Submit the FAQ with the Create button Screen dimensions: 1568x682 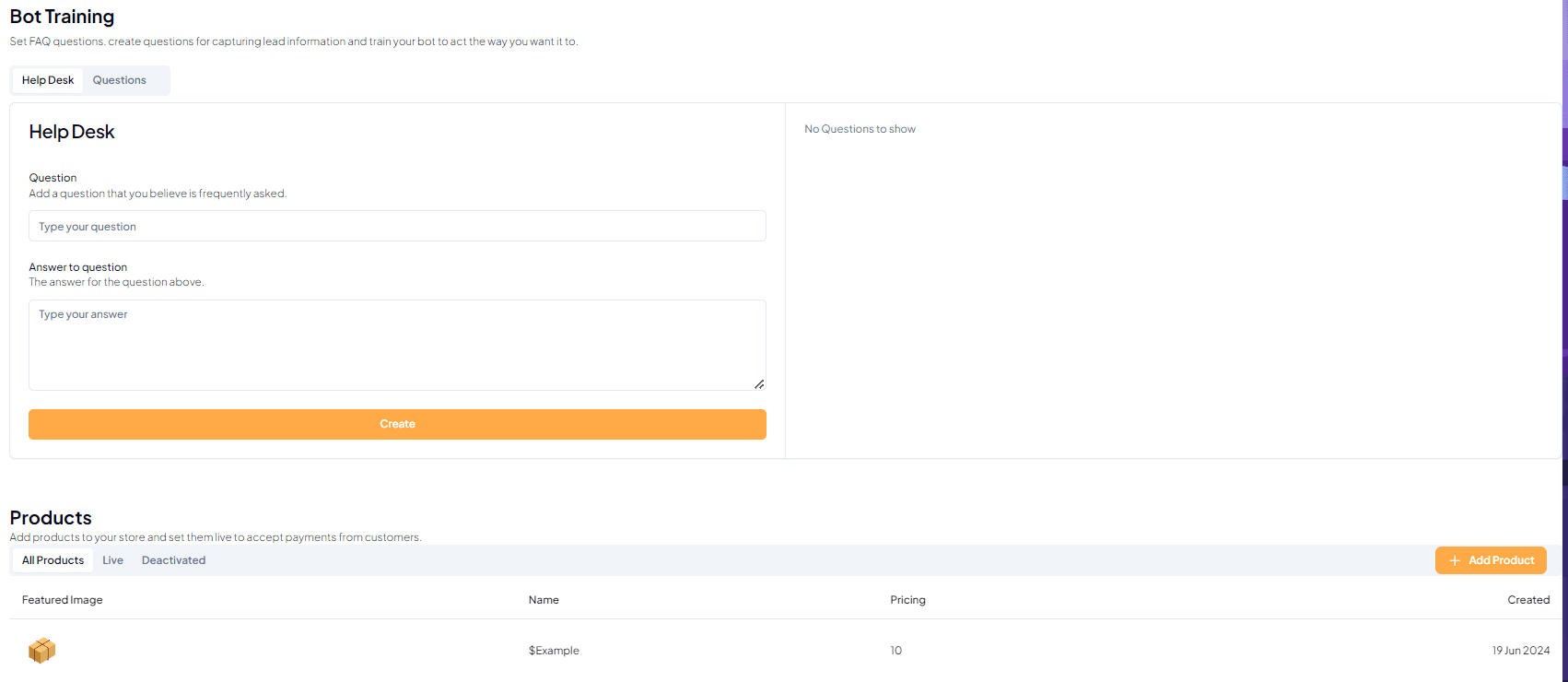[397, 424]
